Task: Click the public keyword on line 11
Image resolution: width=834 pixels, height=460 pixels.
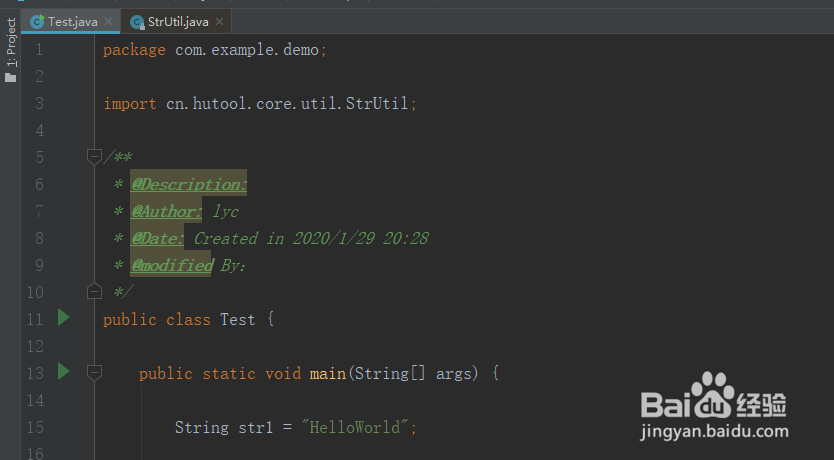Action: pos(130,320)
